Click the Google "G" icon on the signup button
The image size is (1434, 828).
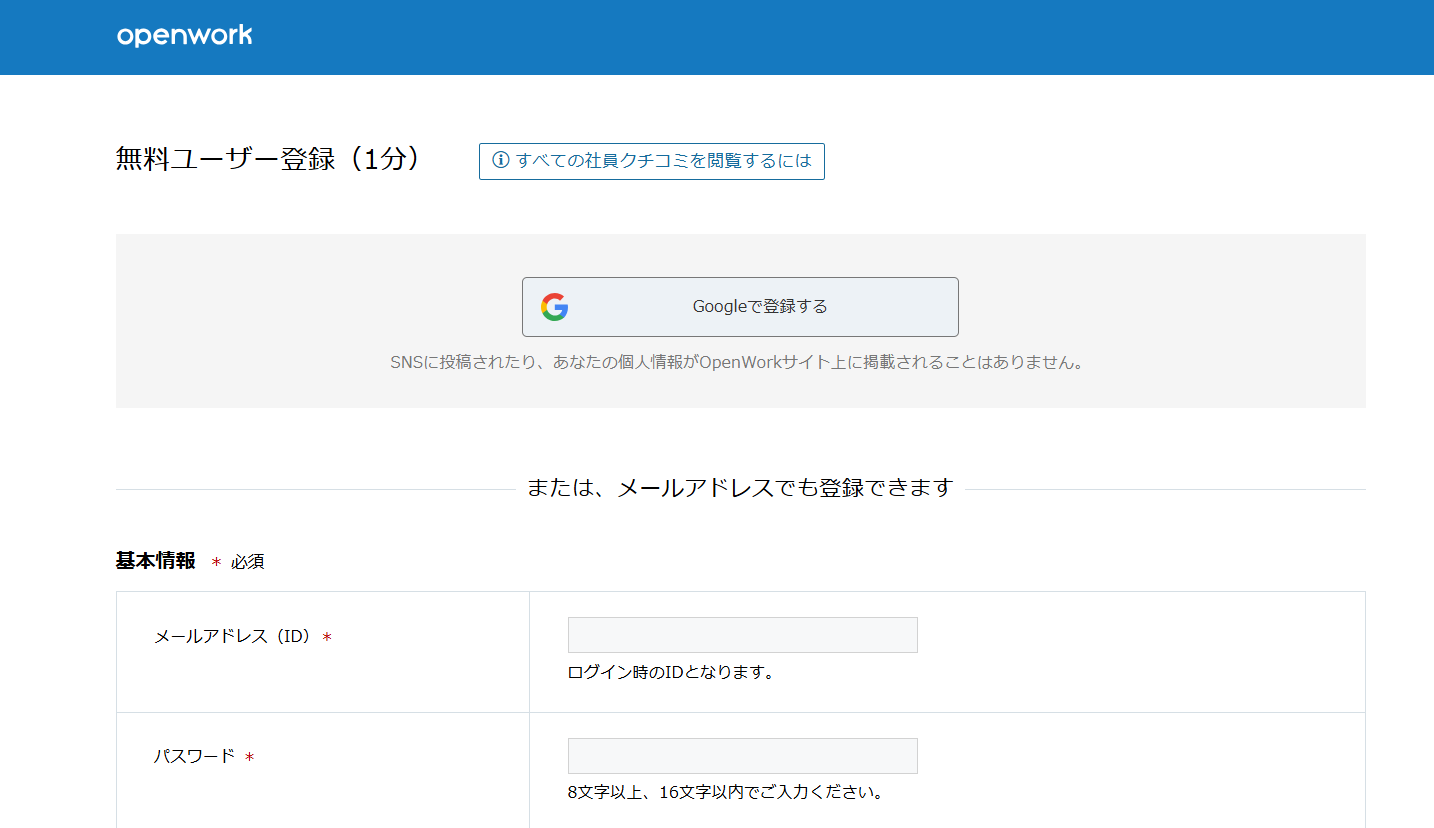point(556,307)
